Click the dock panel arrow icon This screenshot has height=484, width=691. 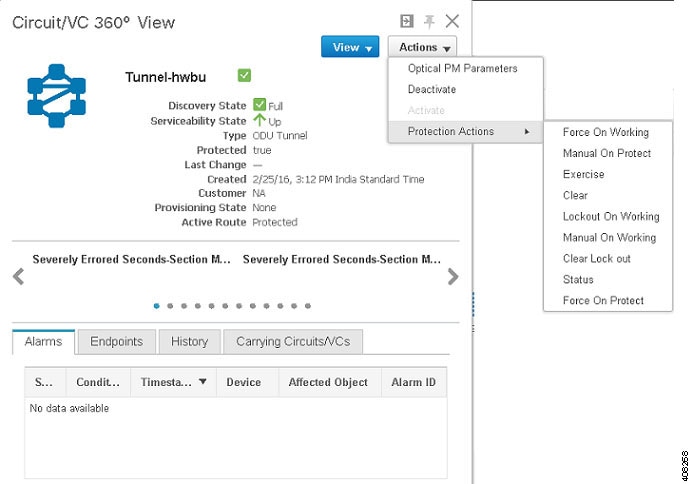406,21
